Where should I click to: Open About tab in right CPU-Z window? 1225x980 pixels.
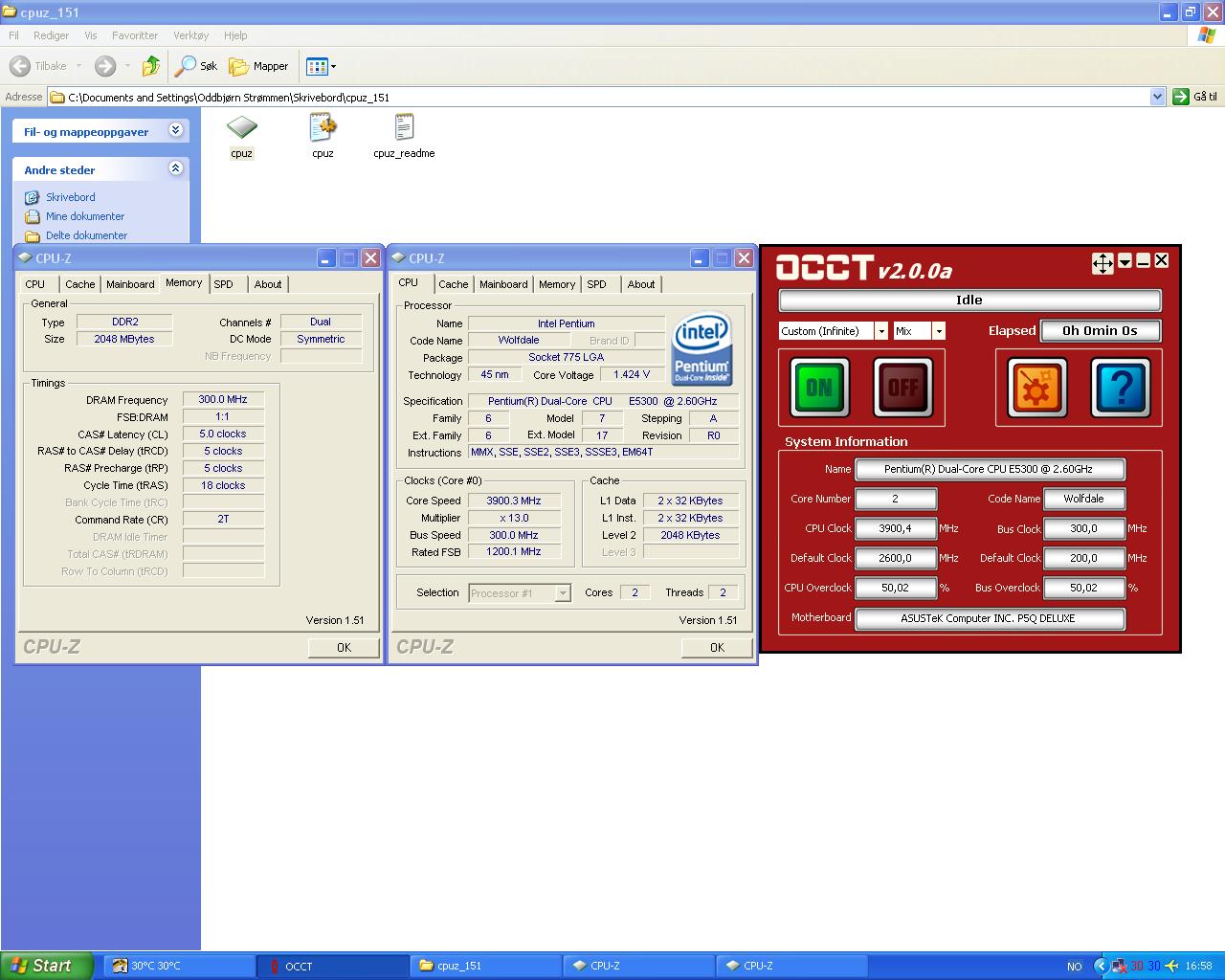point(641,284)
